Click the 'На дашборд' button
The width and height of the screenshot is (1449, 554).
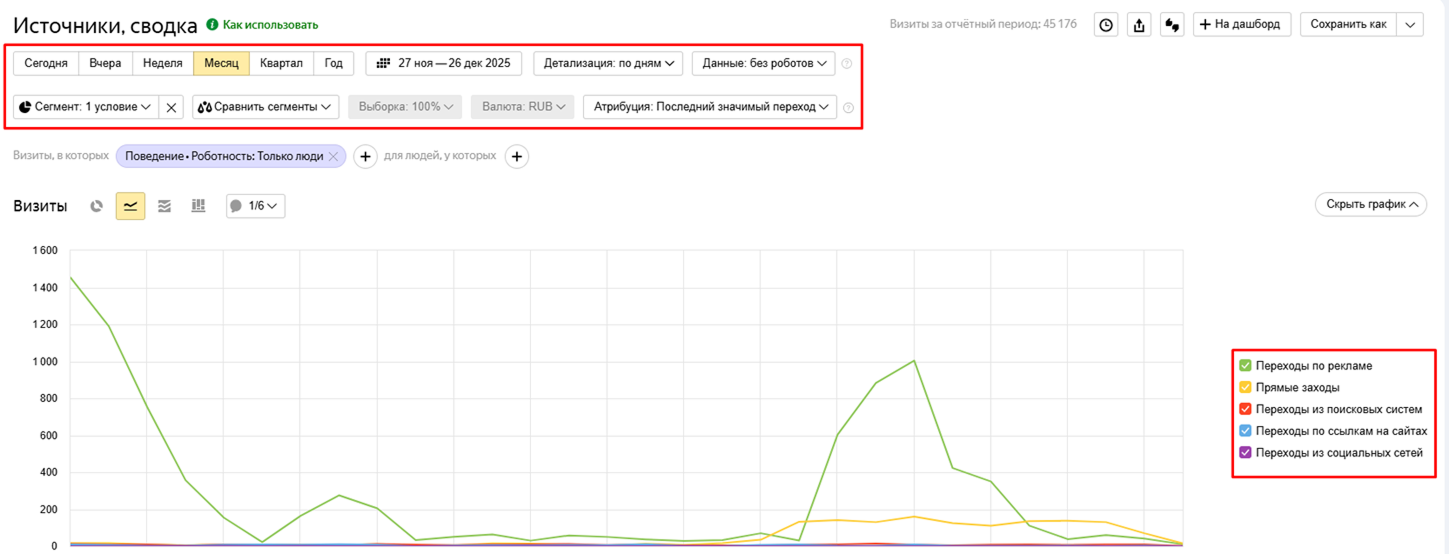tap(1241, 25)
